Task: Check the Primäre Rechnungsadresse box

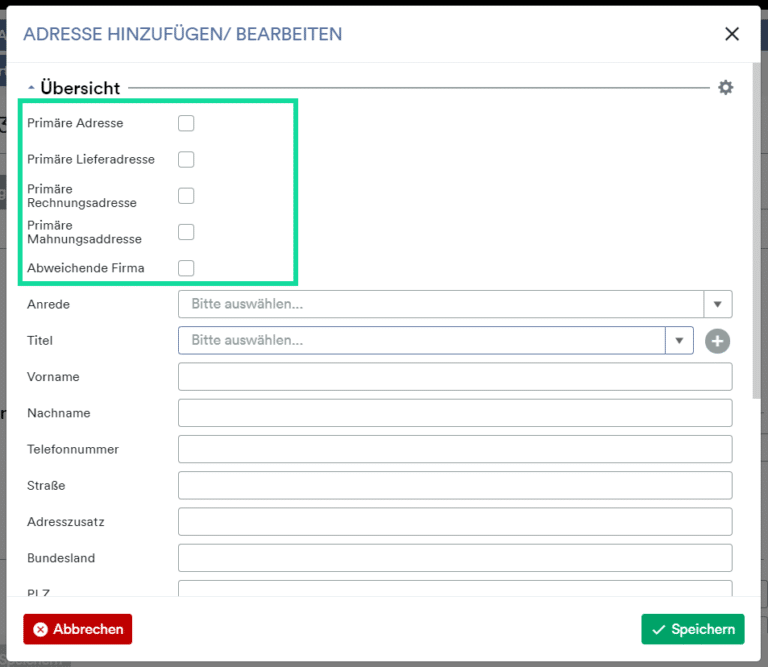Action: pyautogui.click(x=186, y=196)
